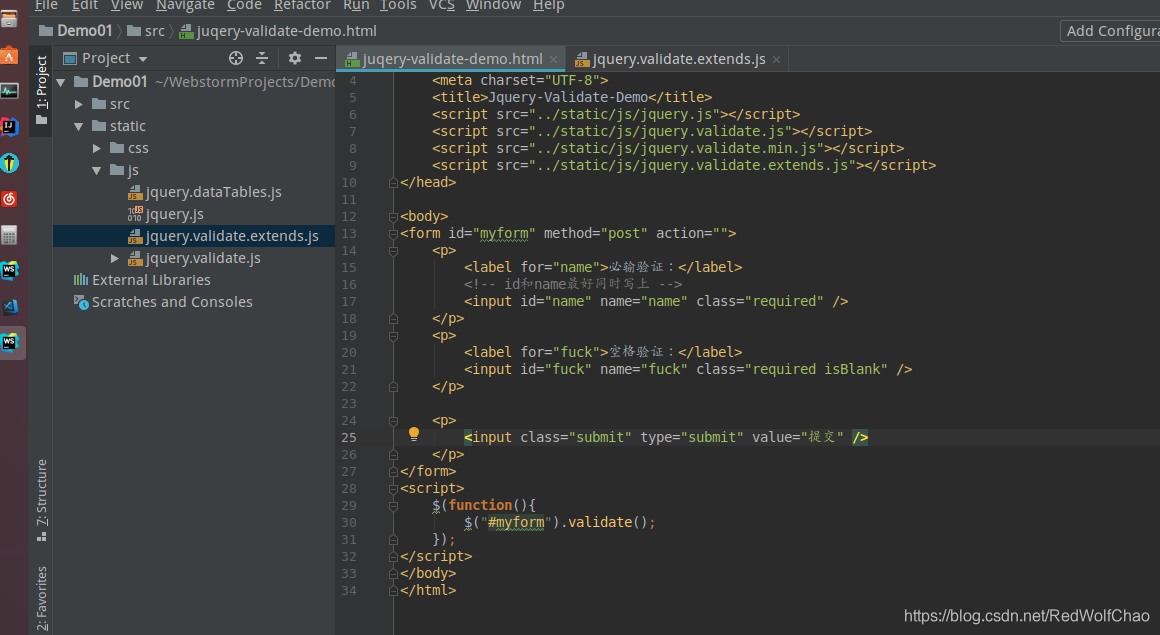Select Scratches and Consoles tree node
Image resolution: width=1160 pixels, height=635 pixels.
172,302
